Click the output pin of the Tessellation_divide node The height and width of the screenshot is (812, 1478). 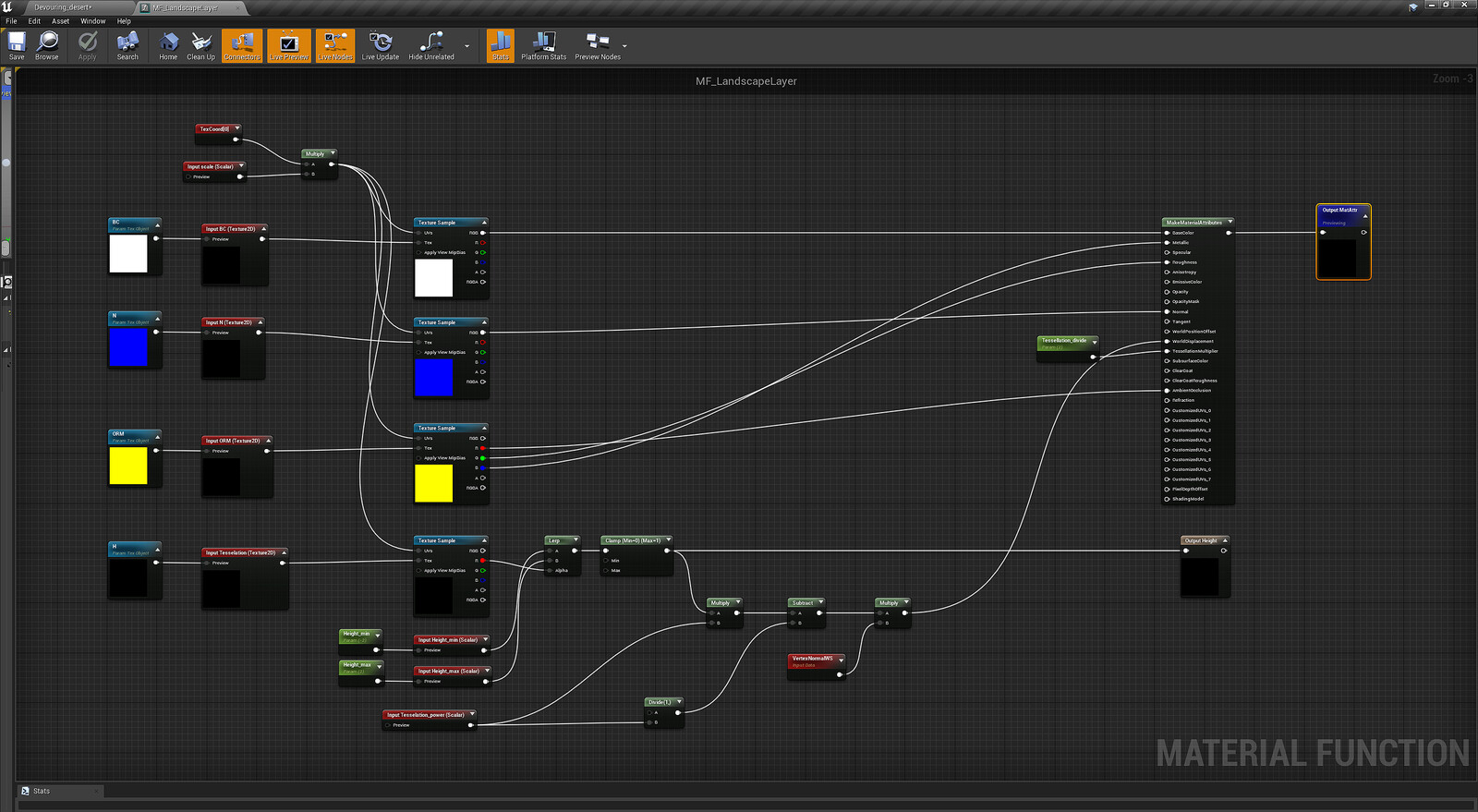pos(1093,357)
